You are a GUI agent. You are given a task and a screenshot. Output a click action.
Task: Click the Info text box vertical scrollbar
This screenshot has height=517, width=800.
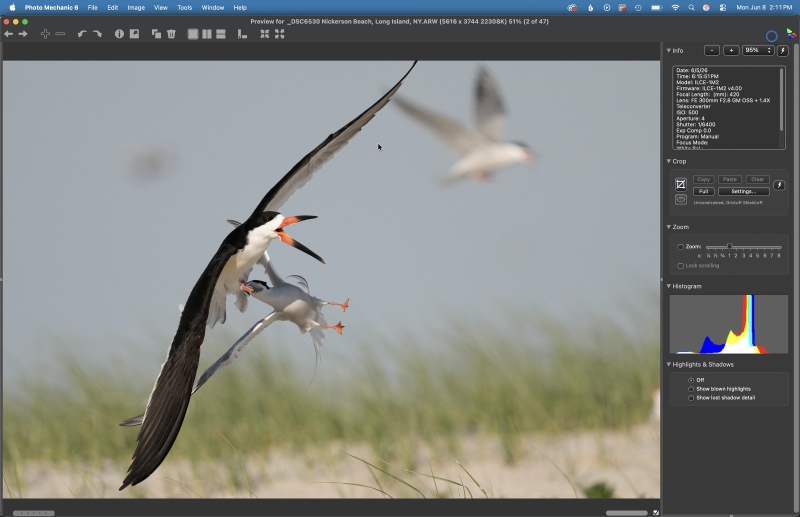coord(781,101)
